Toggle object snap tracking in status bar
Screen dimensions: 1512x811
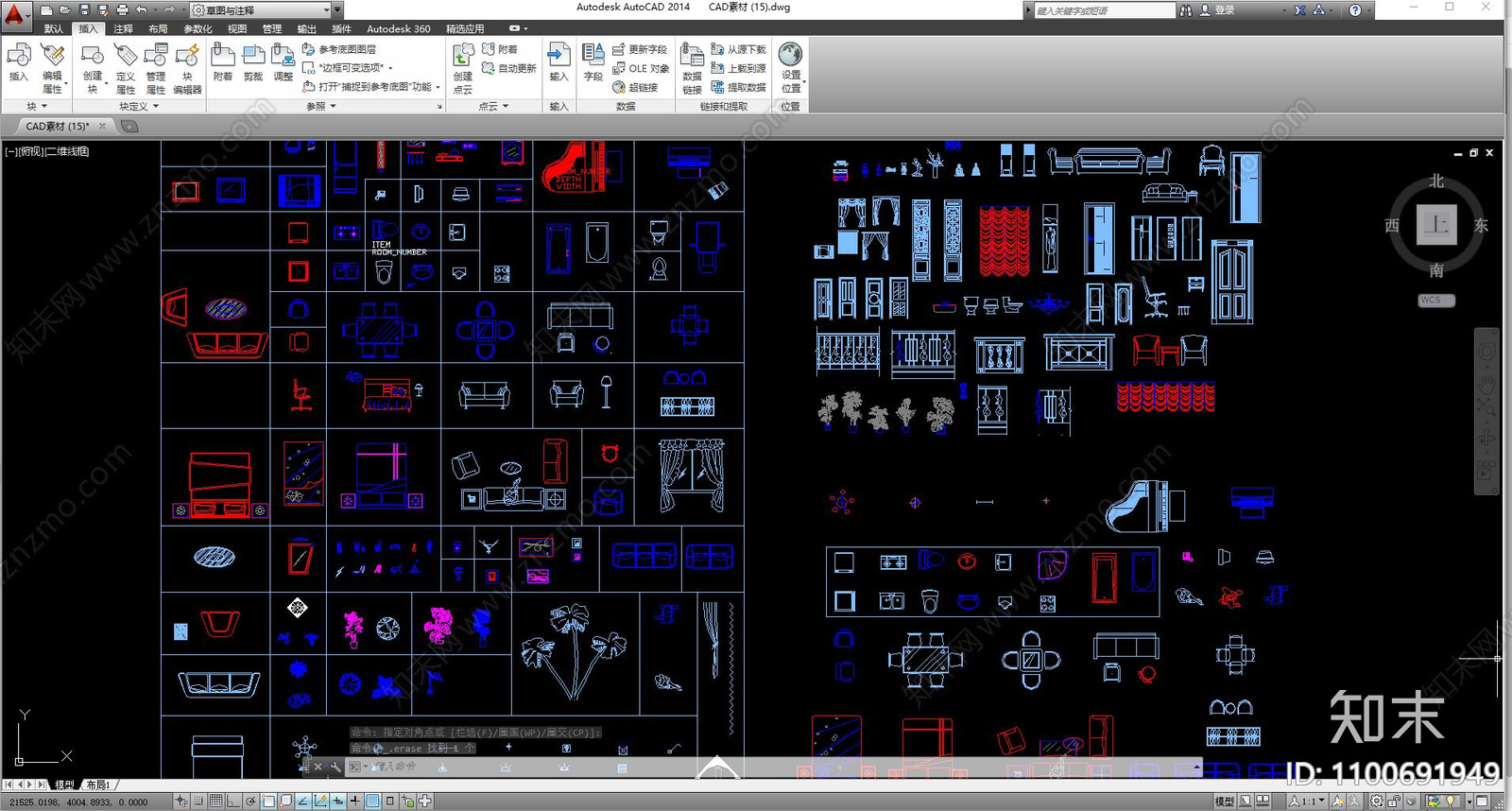pyautogui.click(x=303, y=802)
